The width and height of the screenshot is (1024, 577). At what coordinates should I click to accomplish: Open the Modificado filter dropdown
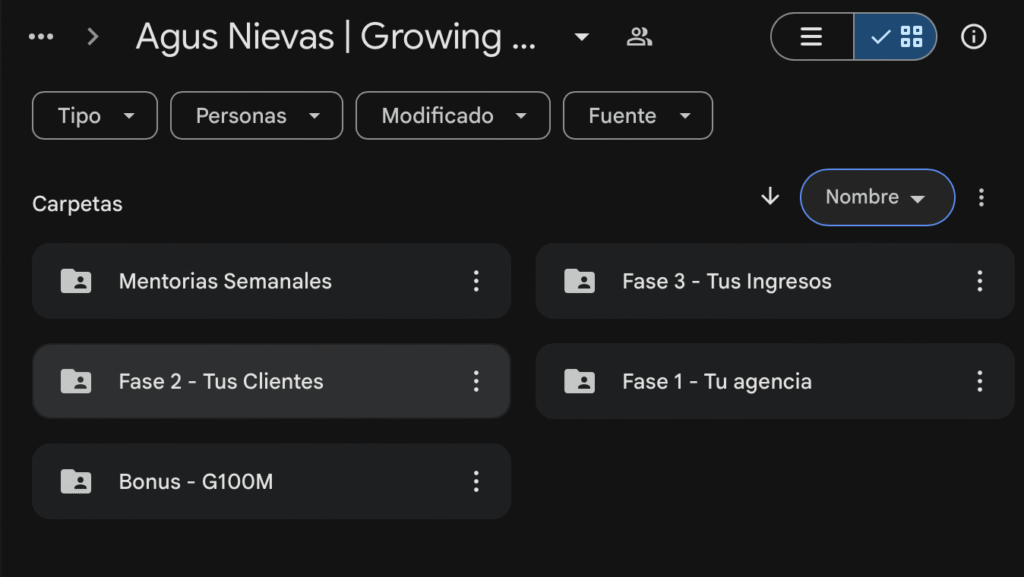pos(453,116)
